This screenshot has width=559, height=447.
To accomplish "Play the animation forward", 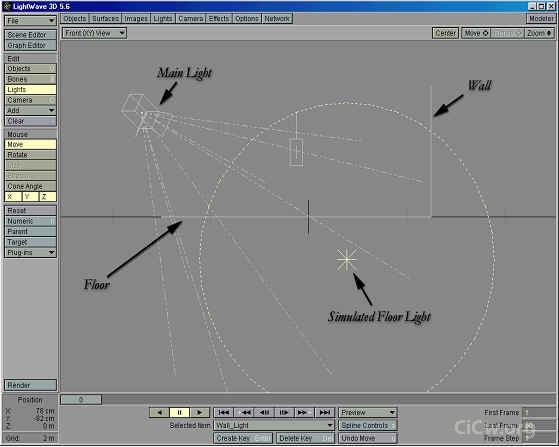I will (x=199, y=412).
